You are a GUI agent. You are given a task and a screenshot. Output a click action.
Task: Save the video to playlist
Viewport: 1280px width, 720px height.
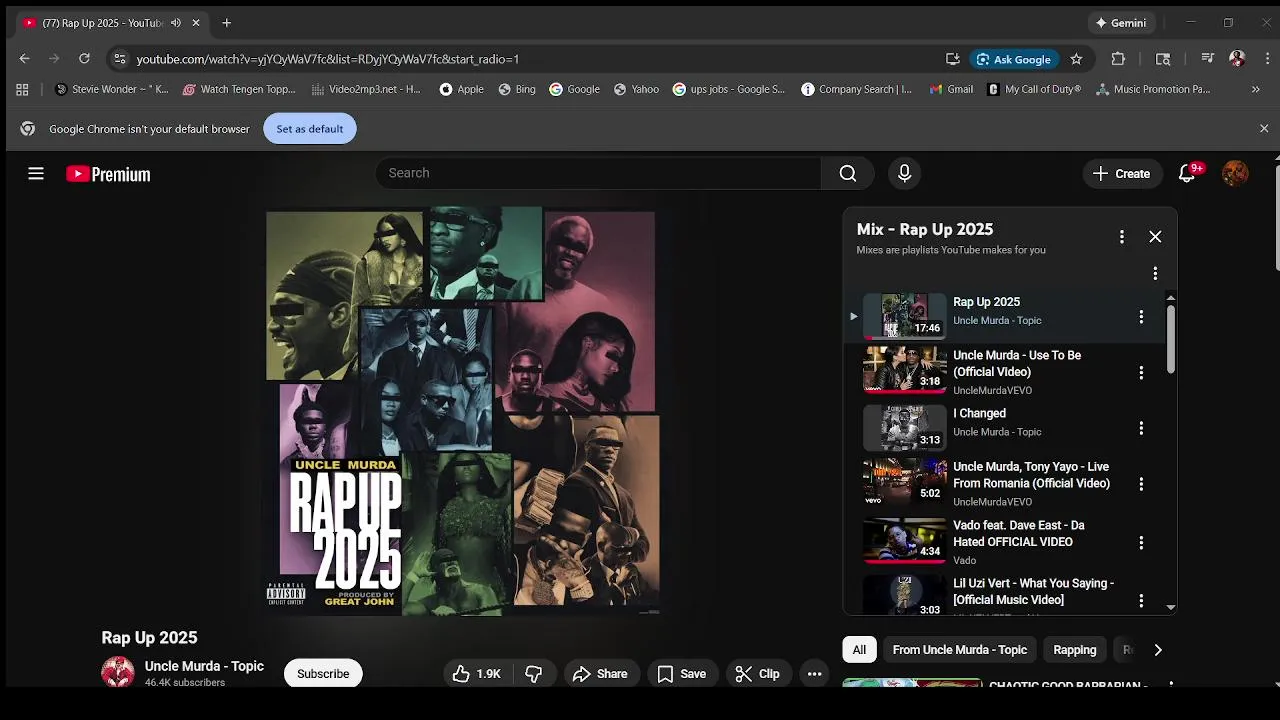(681, 674)
